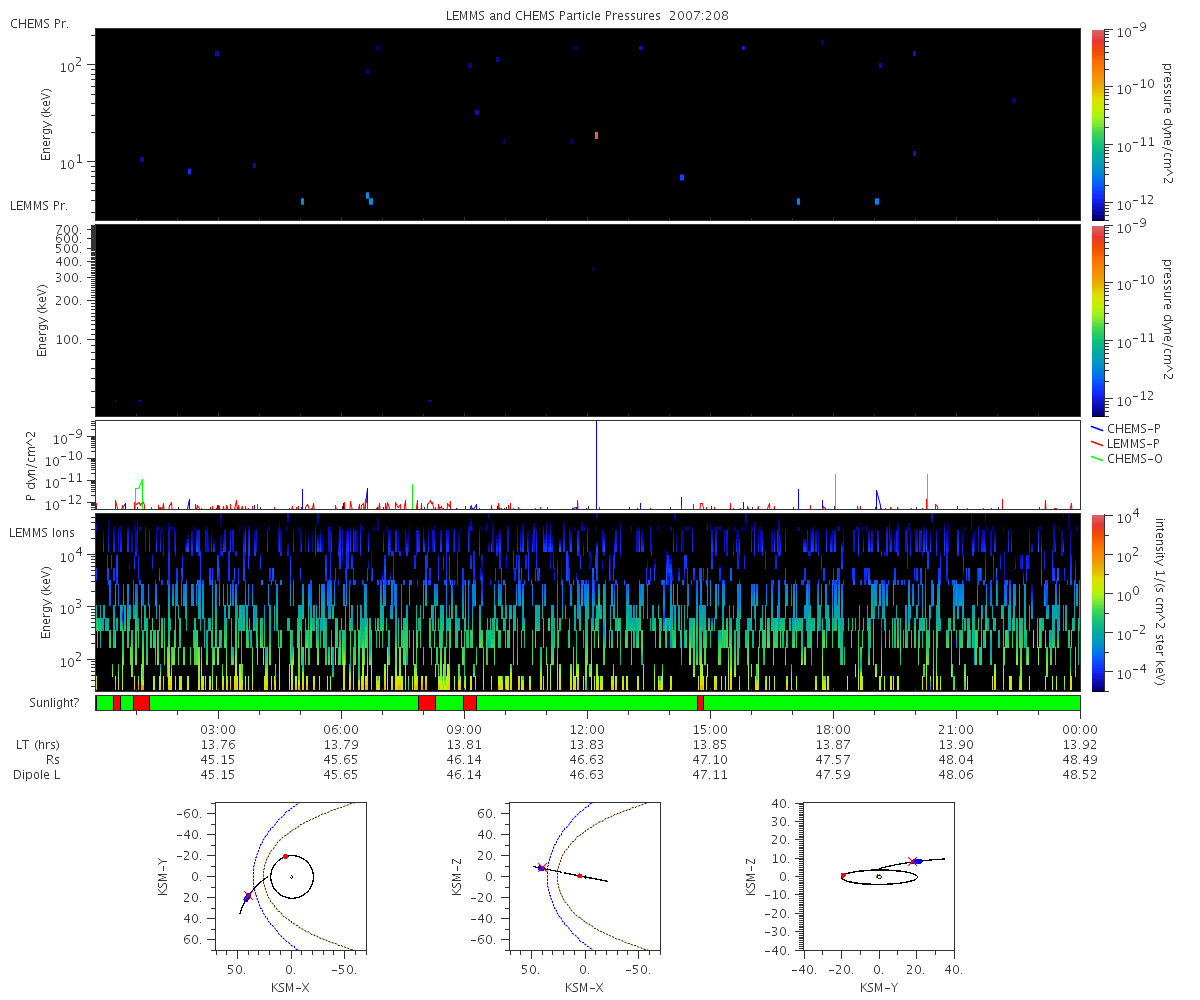Viewport: 1200px width, 1000px height.
Task: Click the red pixel in the CHEMS pressure spectrogram
Action: click(x=596, y=135)
